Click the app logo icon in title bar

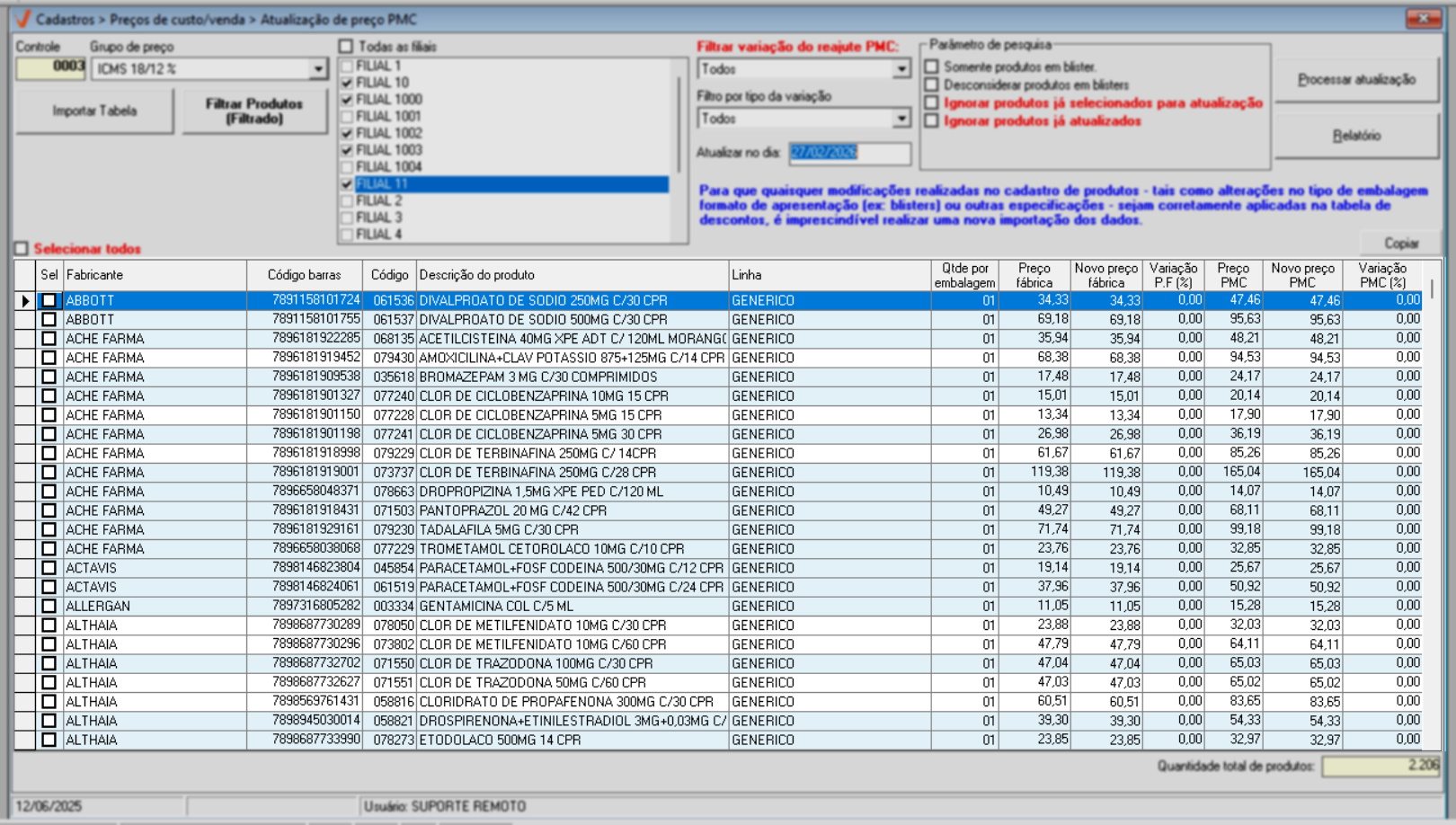22,19
